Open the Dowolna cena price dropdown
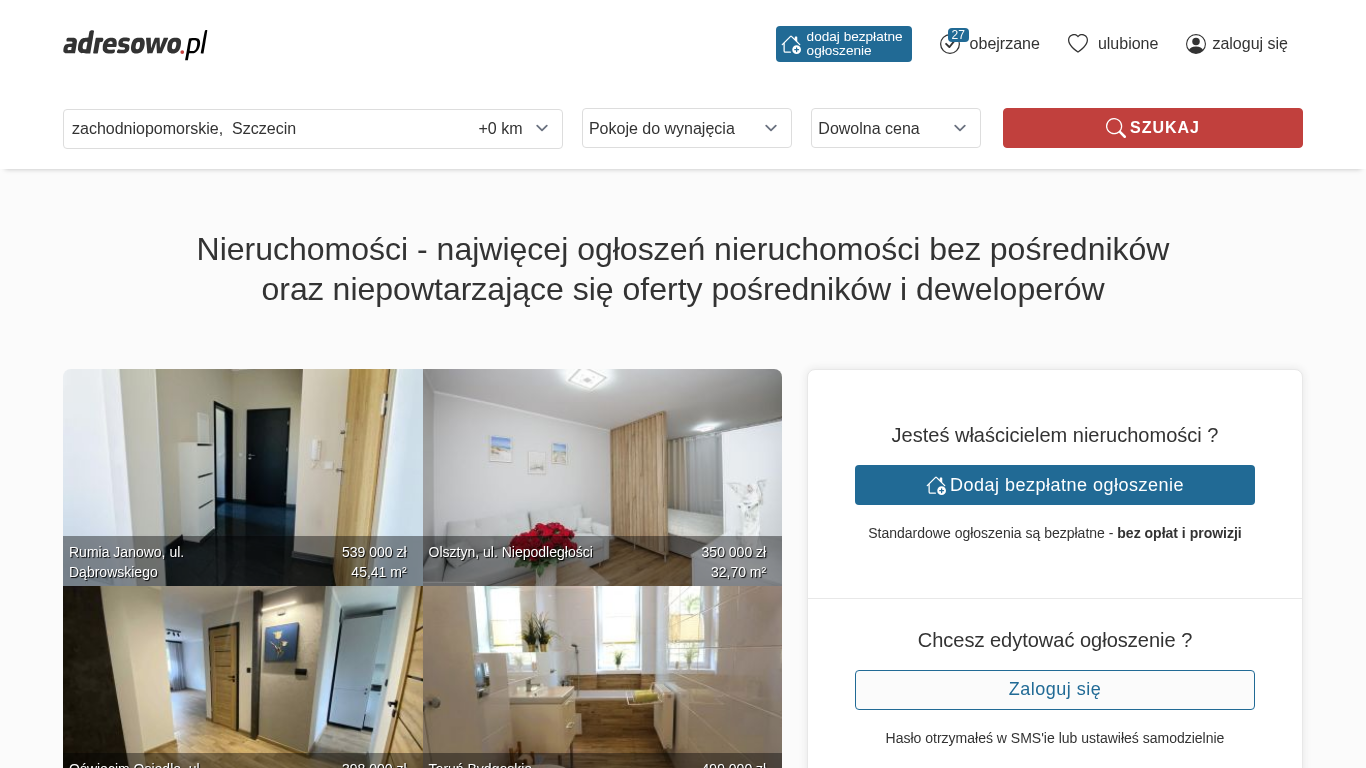 click(896, 128)
